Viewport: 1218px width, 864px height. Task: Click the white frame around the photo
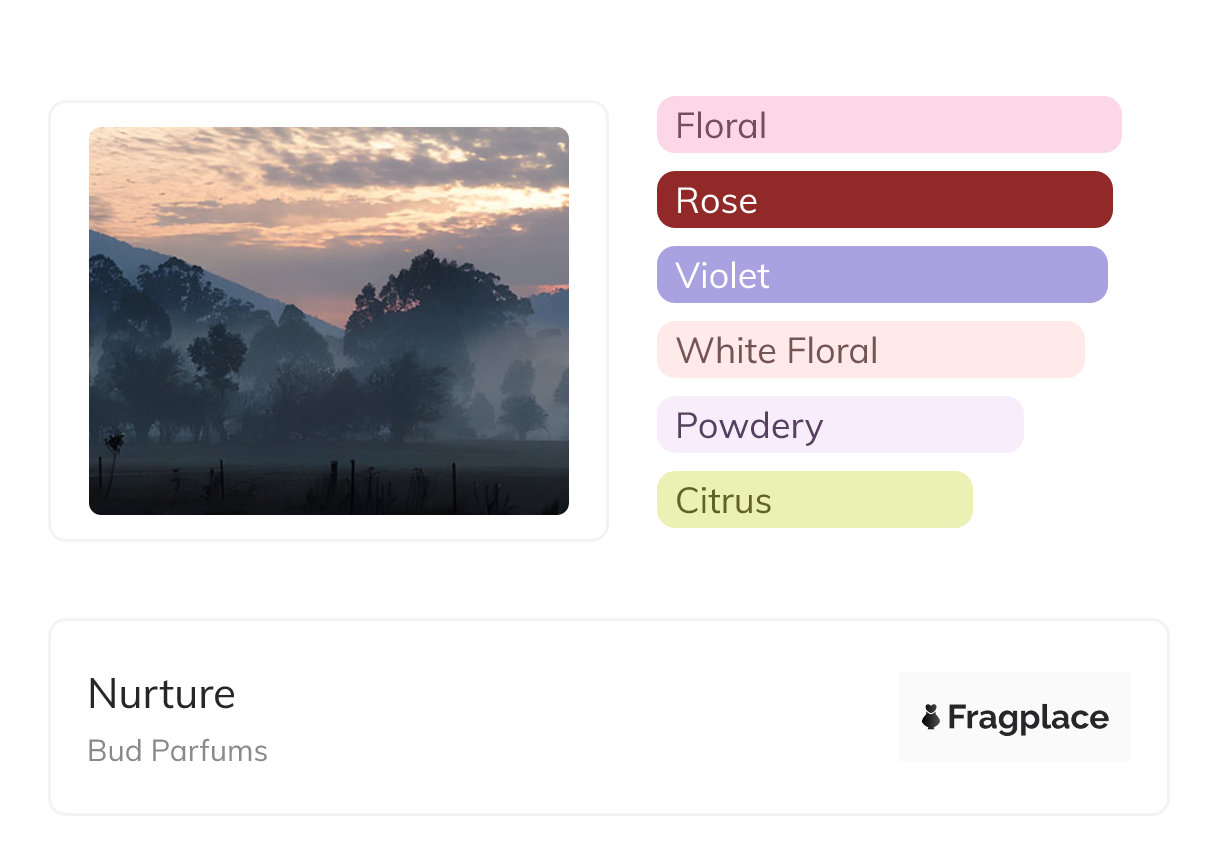click(x=68, y=320)
